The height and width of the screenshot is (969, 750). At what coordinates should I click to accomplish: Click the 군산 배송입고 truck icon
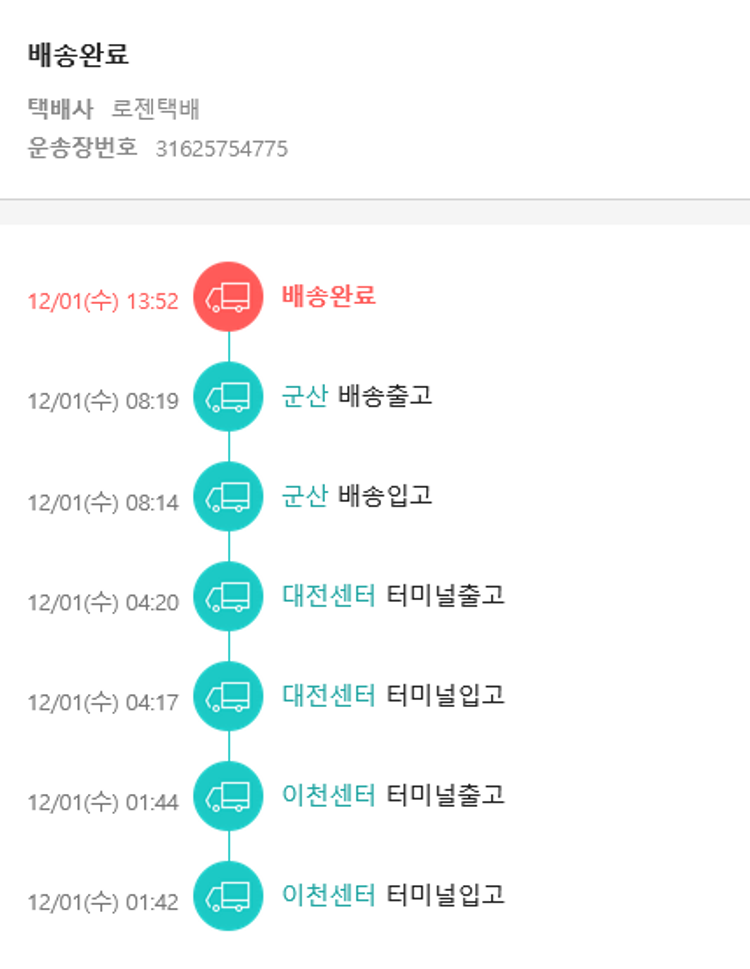228,497
